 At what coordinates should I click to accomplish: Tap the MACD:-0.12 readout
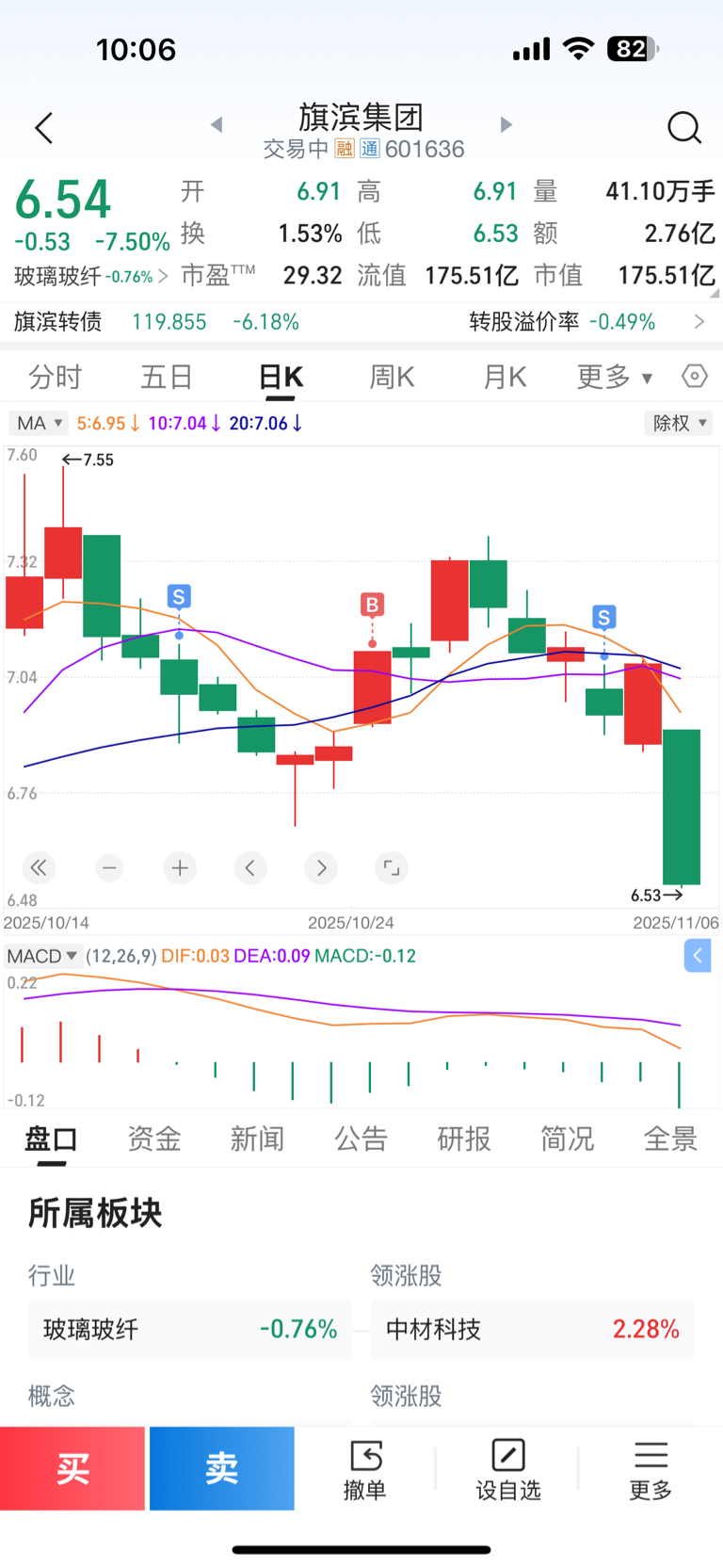[x=365, y=956]
